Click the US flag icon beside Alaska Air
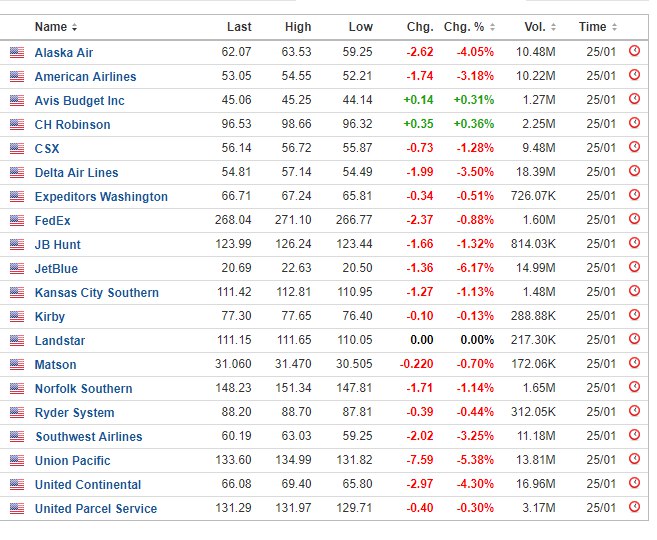657x540 pixels. click(x=17, y=52)
